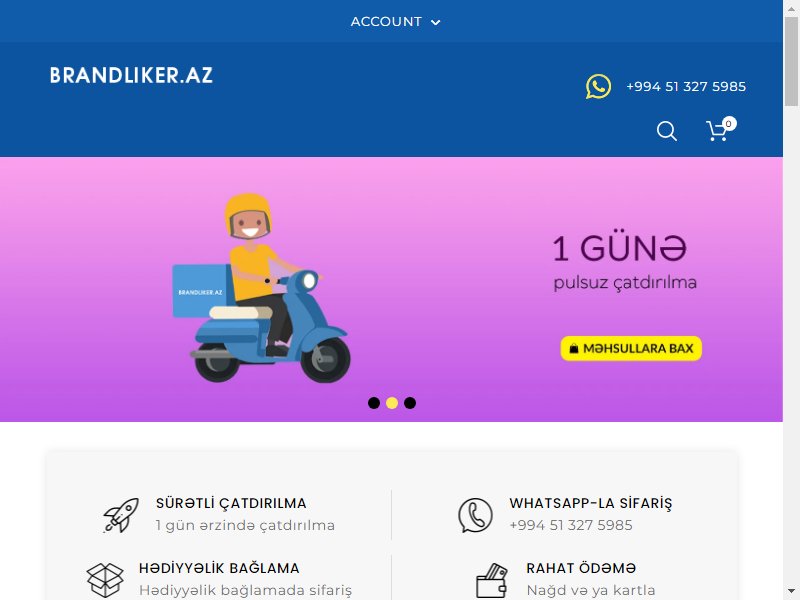Viewport: 800px width, 600px height.
Task: Click the rocket fast delivery icon
Action: point(121,515)
